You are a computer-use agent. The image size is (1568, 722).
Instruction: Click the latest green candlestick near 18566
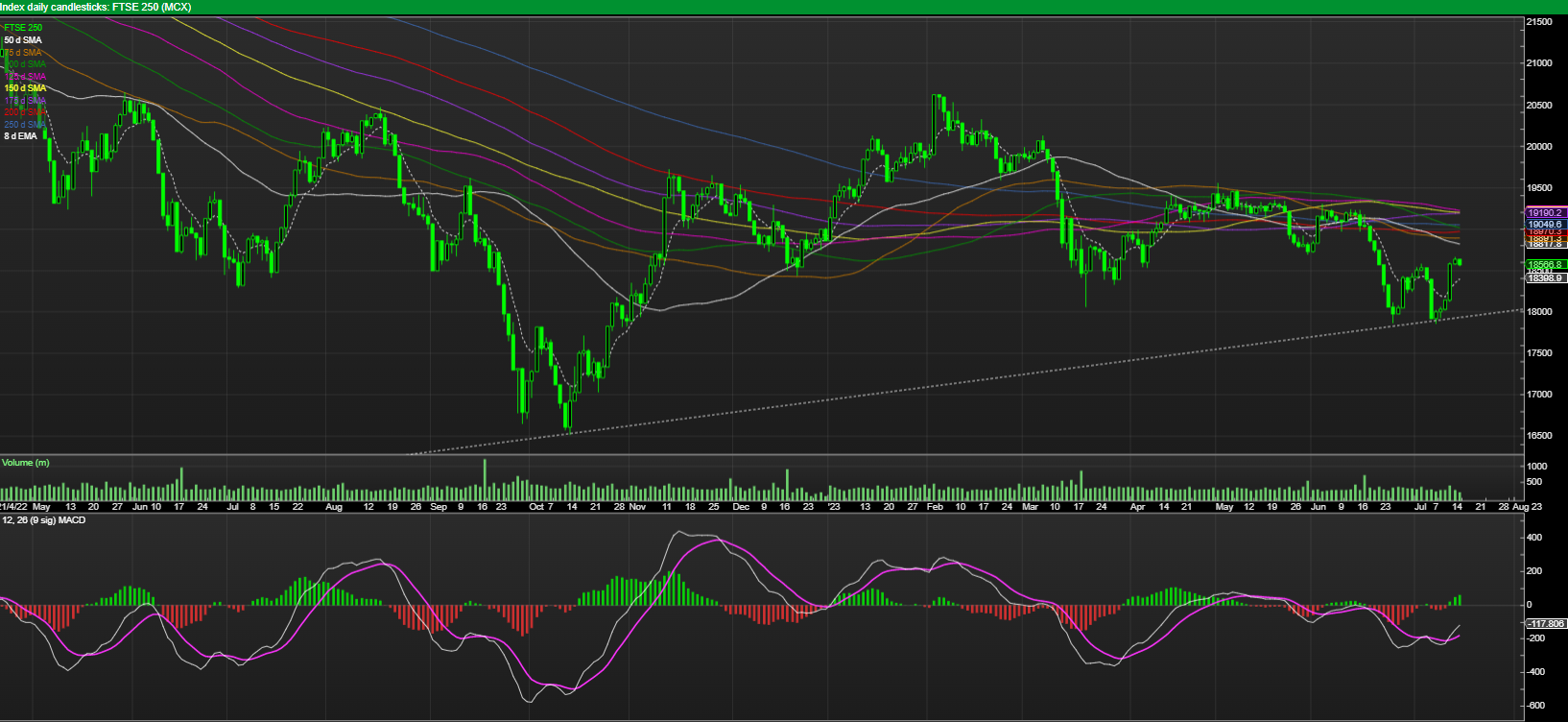[x=1460, y=261]
